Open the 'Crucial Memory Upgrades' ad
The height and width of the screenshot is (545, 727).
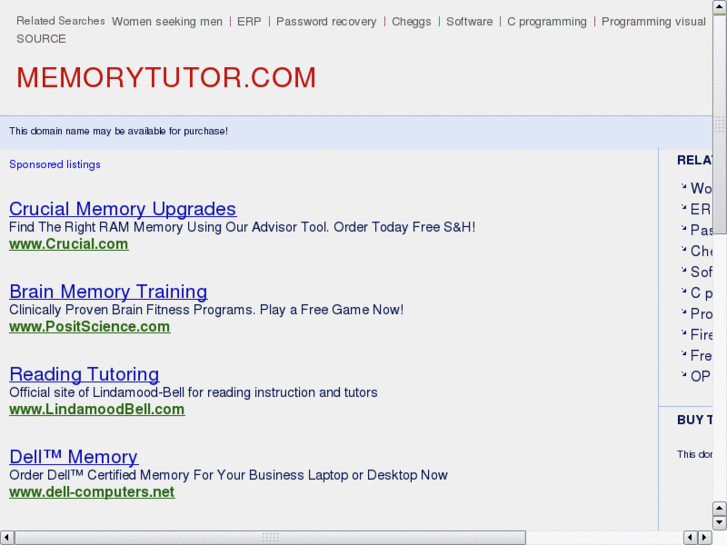(122, 209)
